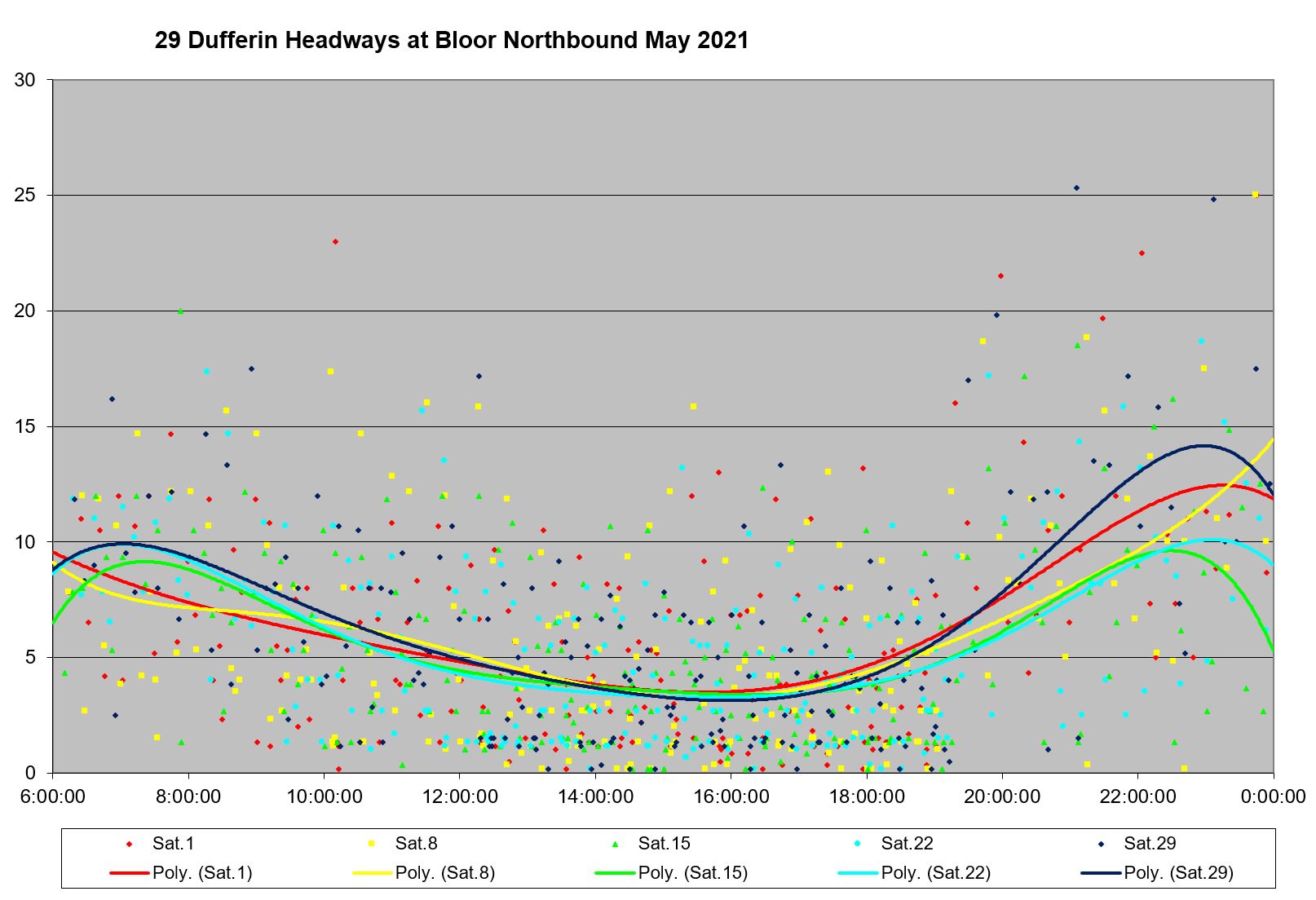Select the 18:00:00 time axis label
The width and height of the screenshot is (1316, 900).
(x=867, y=796)
